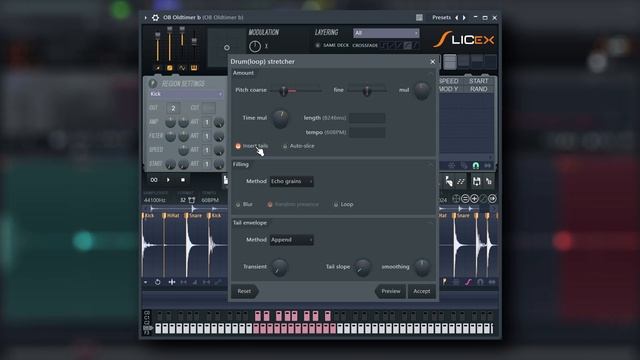Image resolution: width=640 pixels, height=360 pixels.
Task: Select the hand slicing tool icon
Action: point(449,181)
